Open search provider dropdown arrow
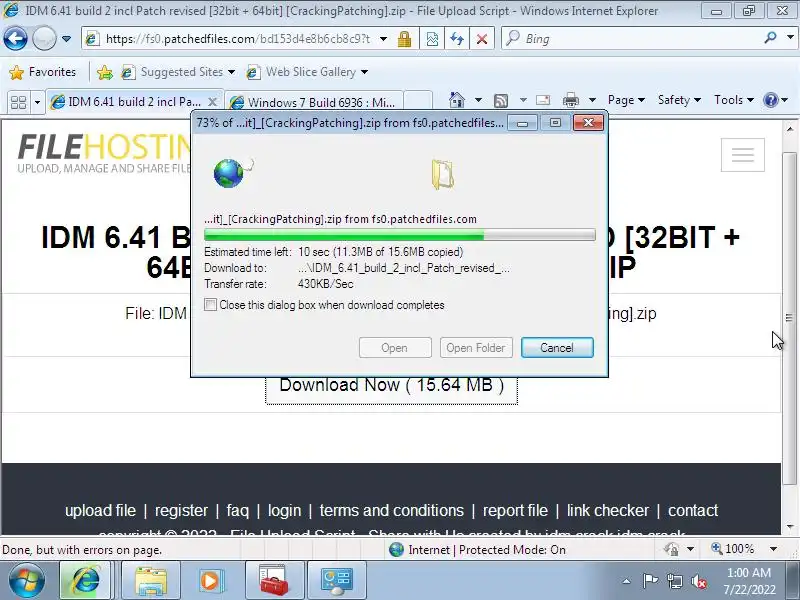The width and height of the screenshot is (800, 600). (791, 38)
